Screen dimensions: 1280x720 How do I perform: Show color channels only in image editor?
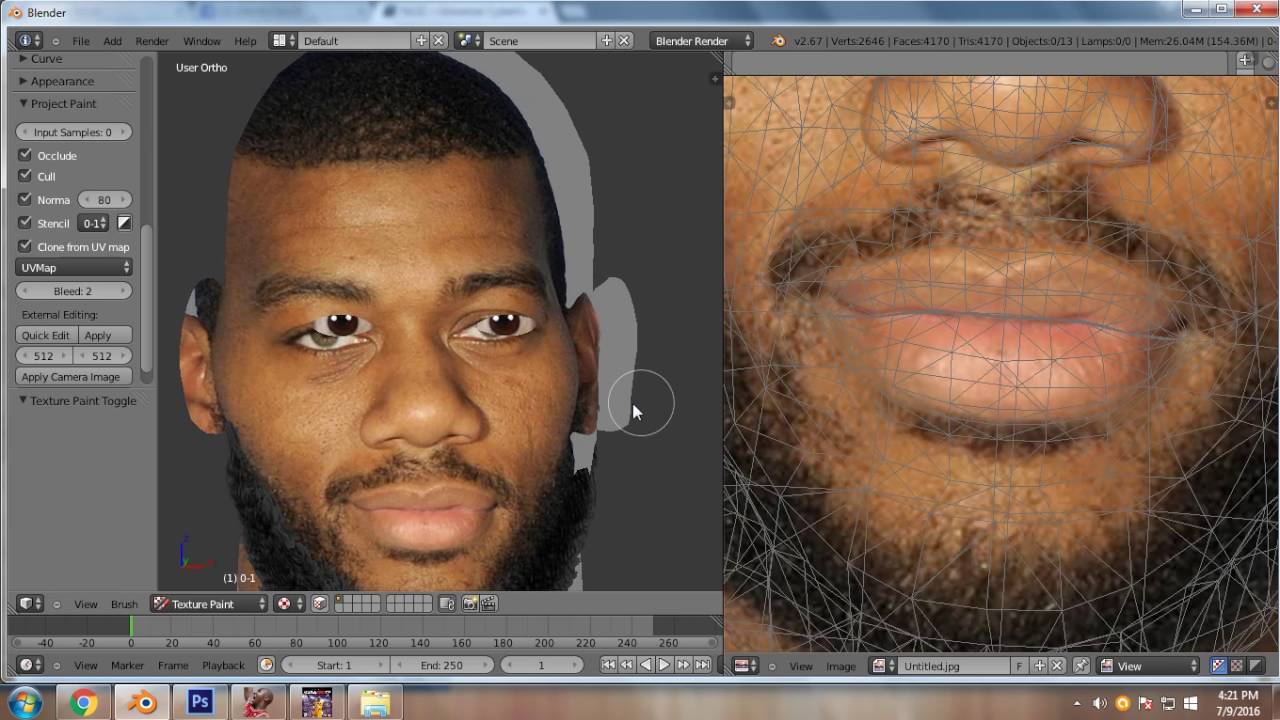pos(1237,666)
